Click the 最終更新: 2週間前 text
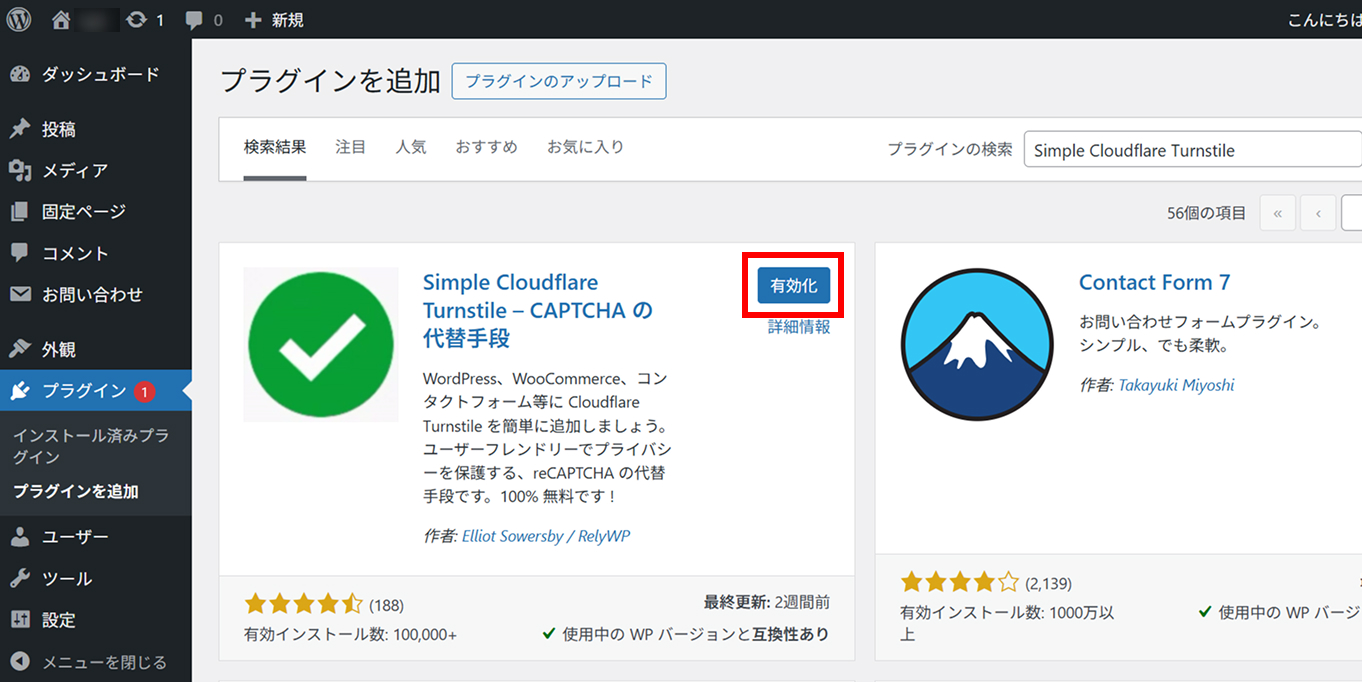 point(767,603)
